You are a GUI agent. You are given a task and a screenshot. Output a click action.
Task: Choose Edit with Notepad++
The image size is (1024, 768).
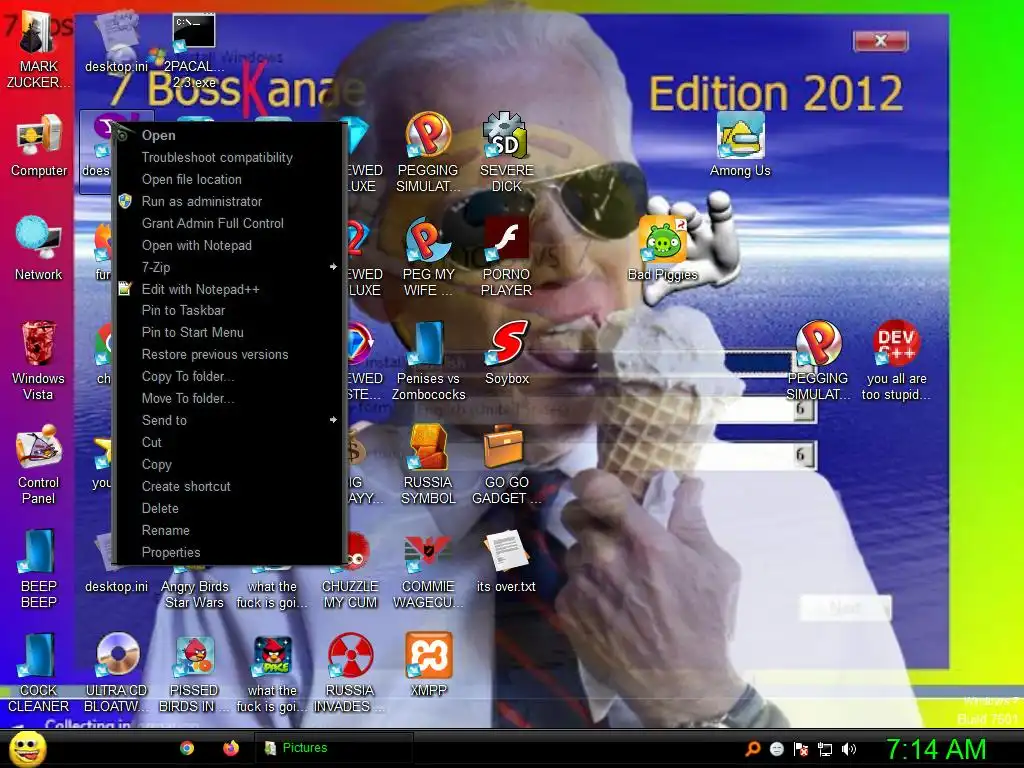pos(229,289)
